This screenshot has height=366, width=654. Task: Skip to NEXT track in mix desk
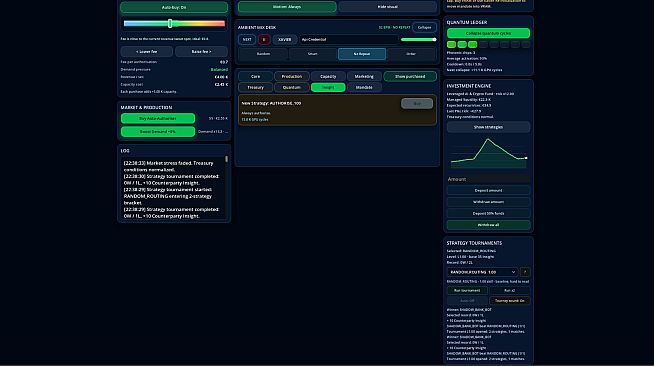pos(247,40)
